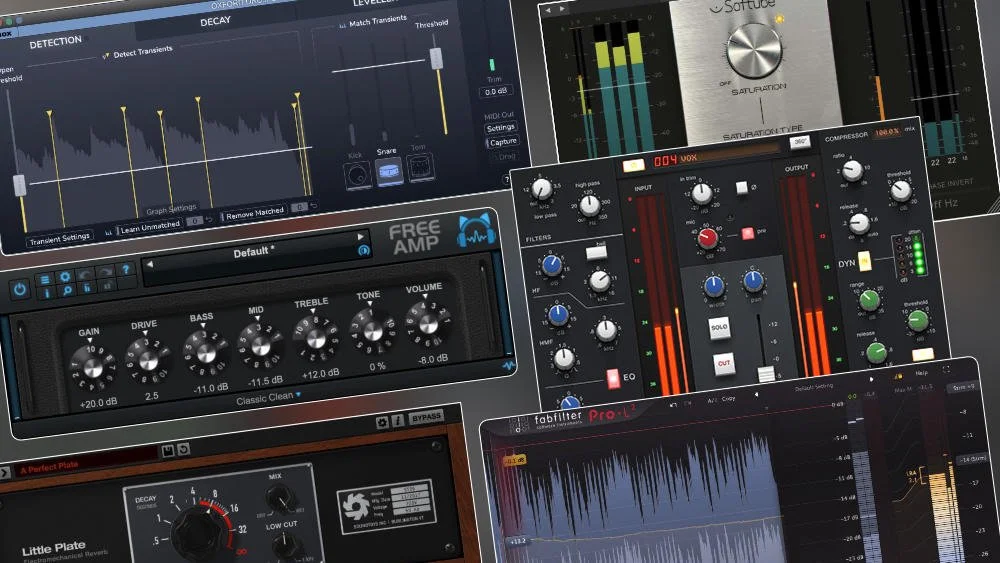Open the Free Amp question mark help icon
This screenshot has height=563, width=1000.
click(126, 270)
